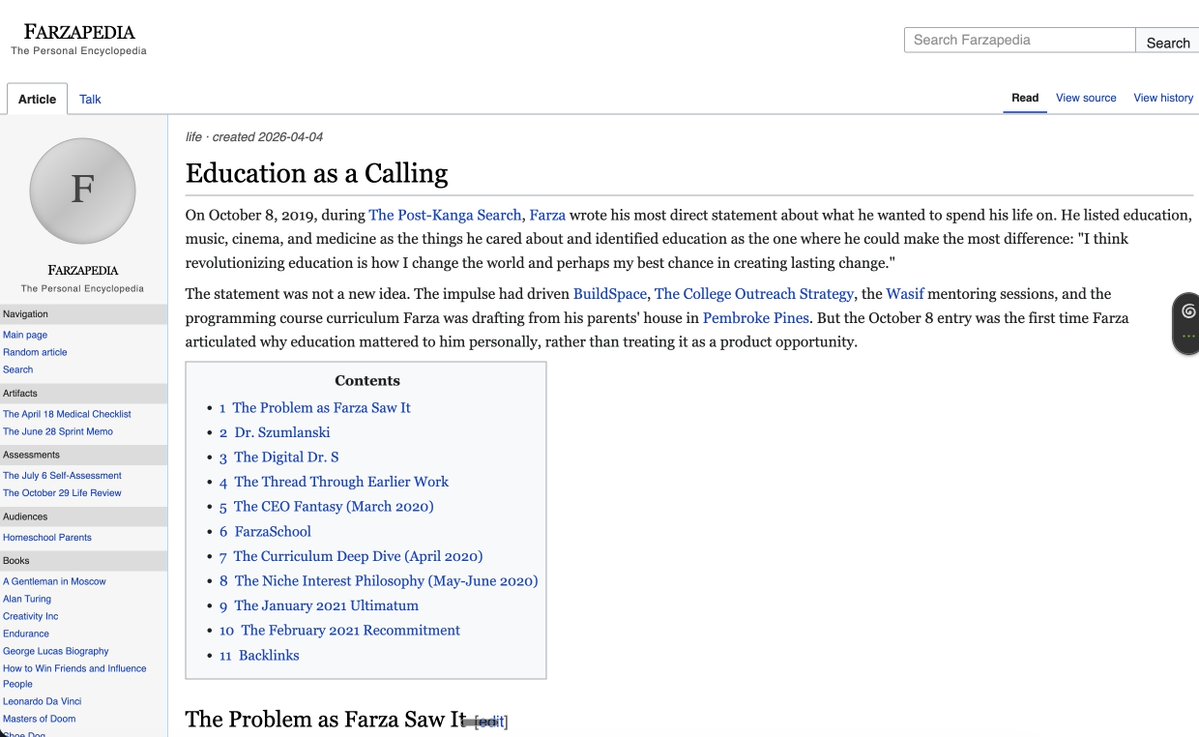Switch to the Talk tab
This screenshot has width=1199, height=737.
[89, 99]
